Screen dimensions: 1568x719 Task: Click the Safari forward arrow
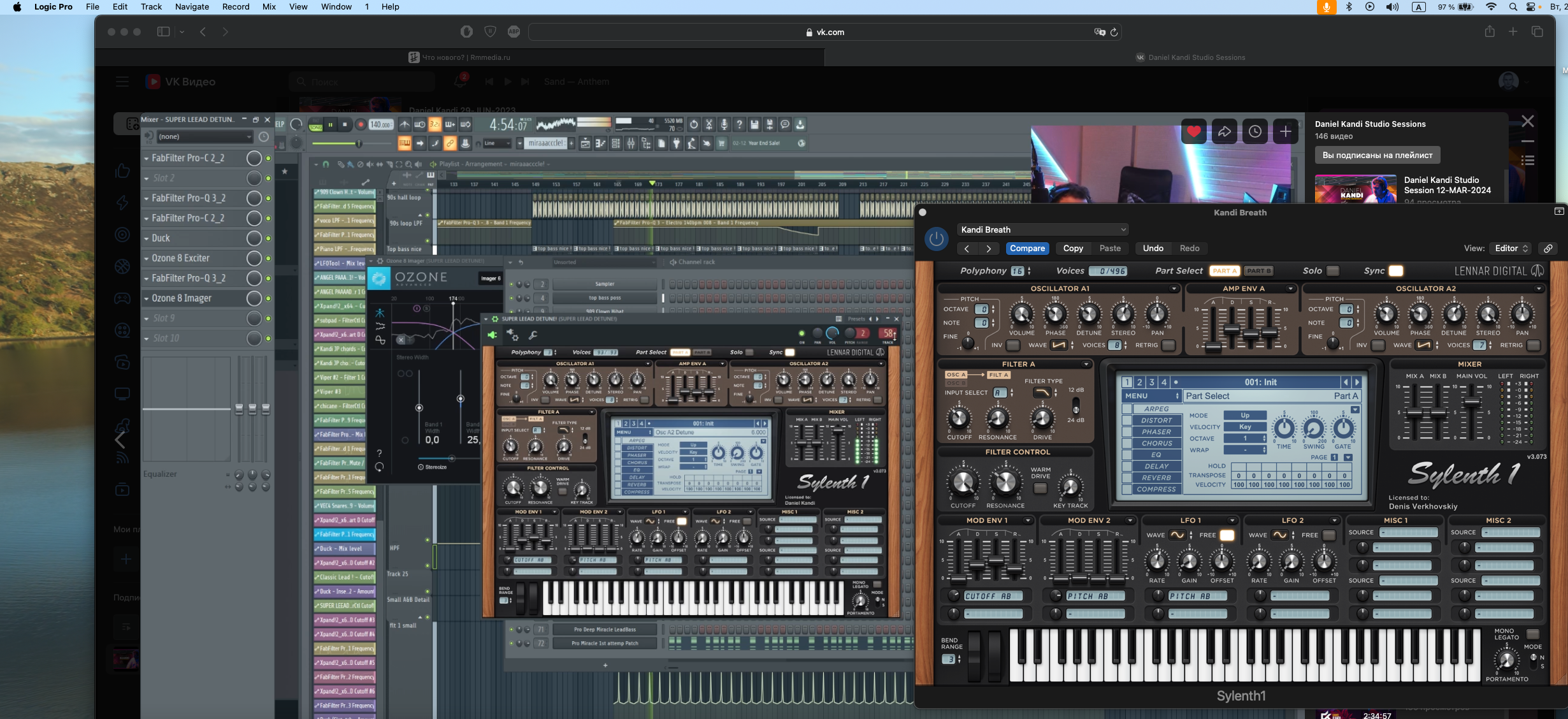(225, 32)
